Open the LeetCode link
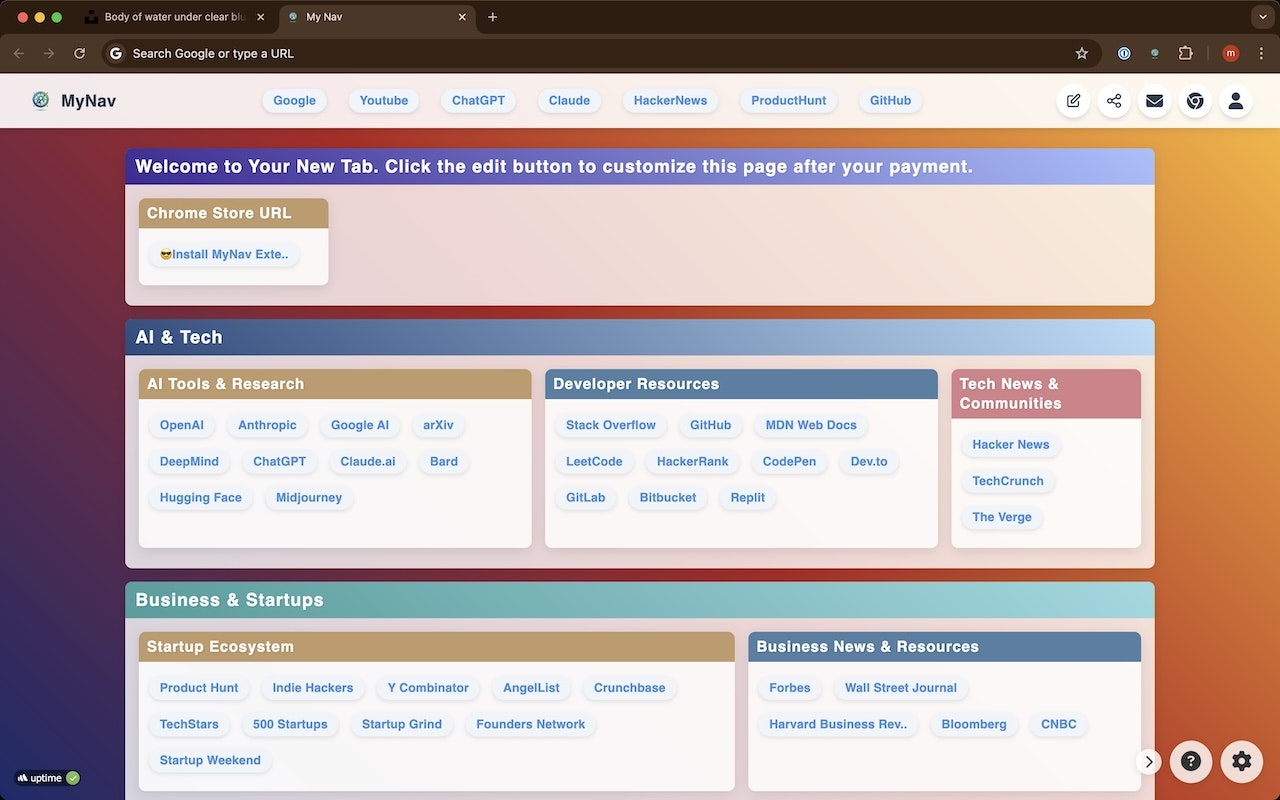The height and width of the screenshot is (800, 1280). point(594,462)
